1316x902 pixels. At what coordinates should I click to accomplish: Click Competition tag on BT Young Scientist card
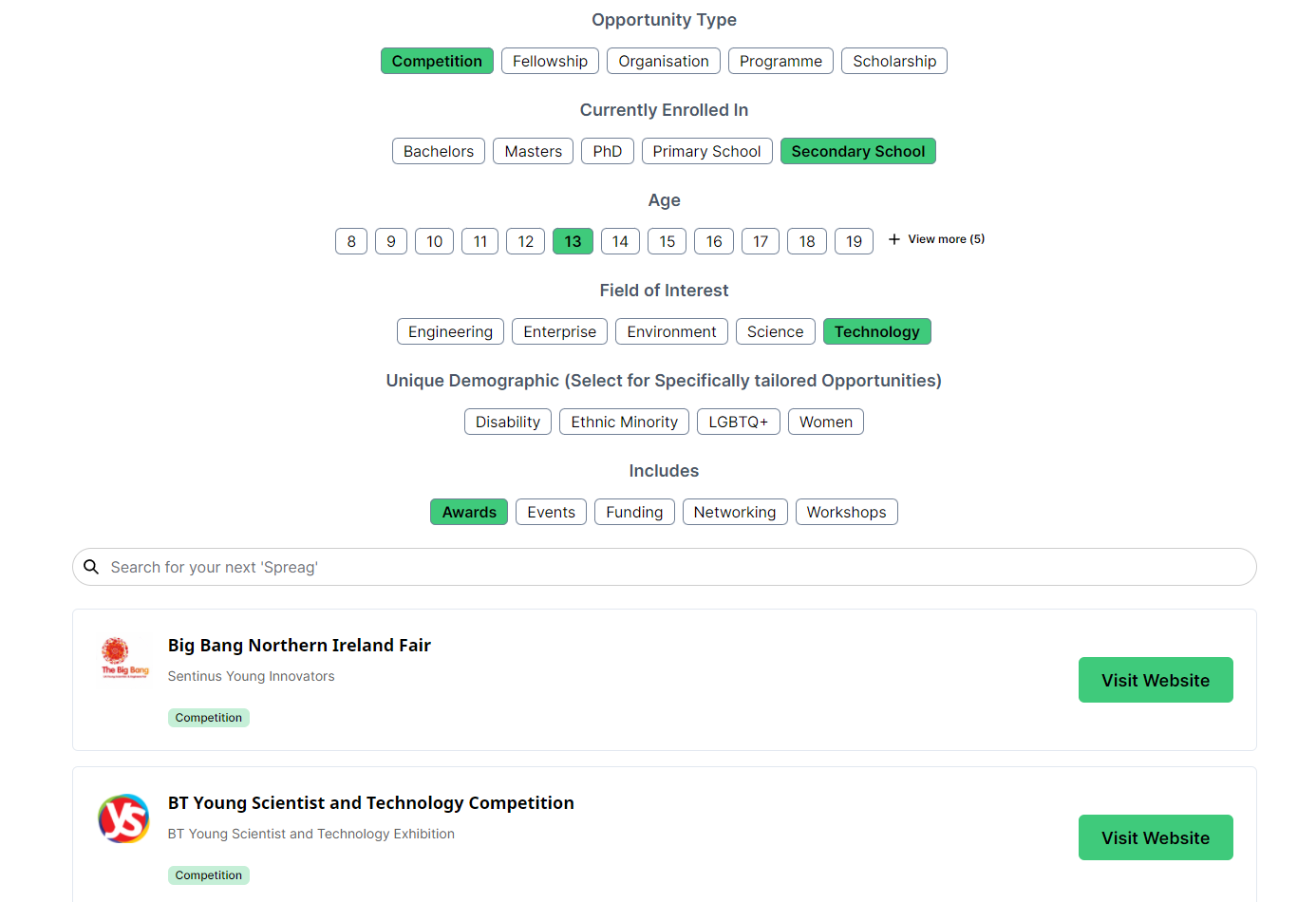pos(208,875)
